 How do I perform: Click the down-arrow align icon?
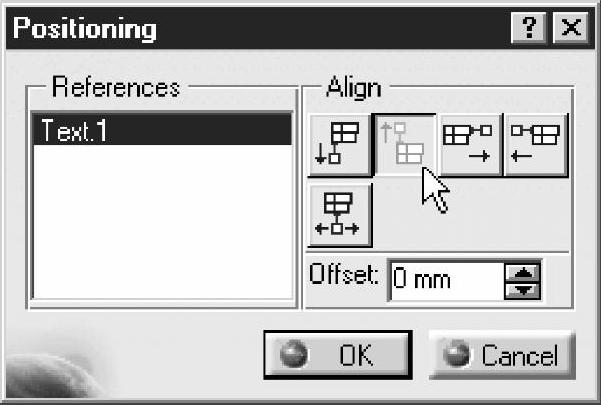click(x=339, y=146)
